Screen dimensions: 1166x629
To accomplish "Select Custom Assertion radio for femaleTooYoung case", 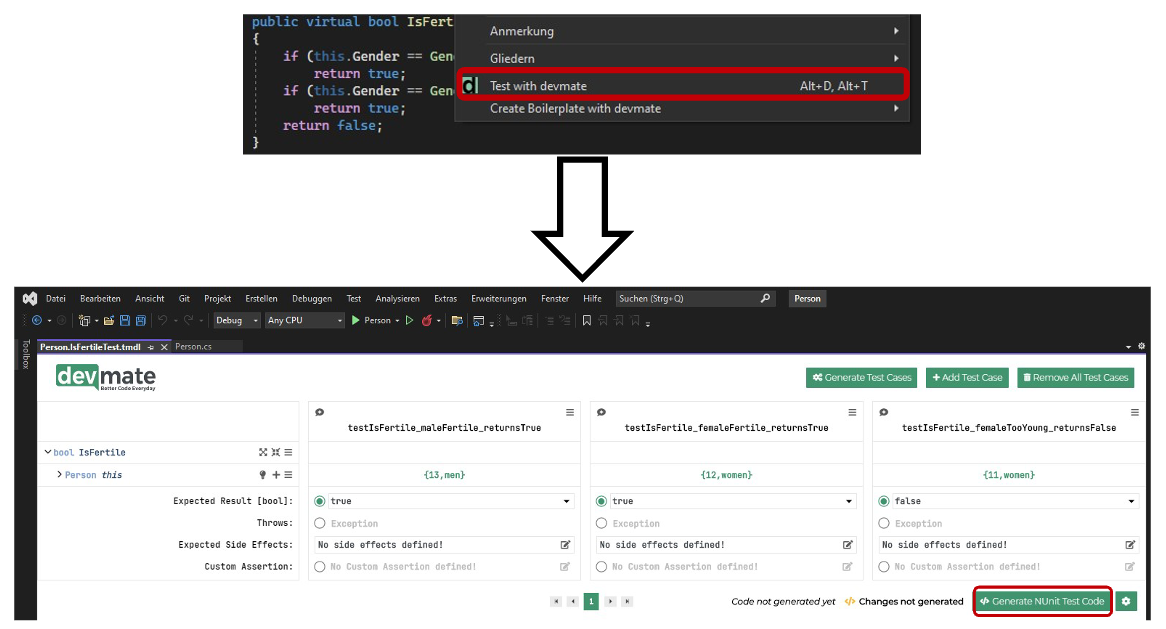I will (x=884, y=567).
